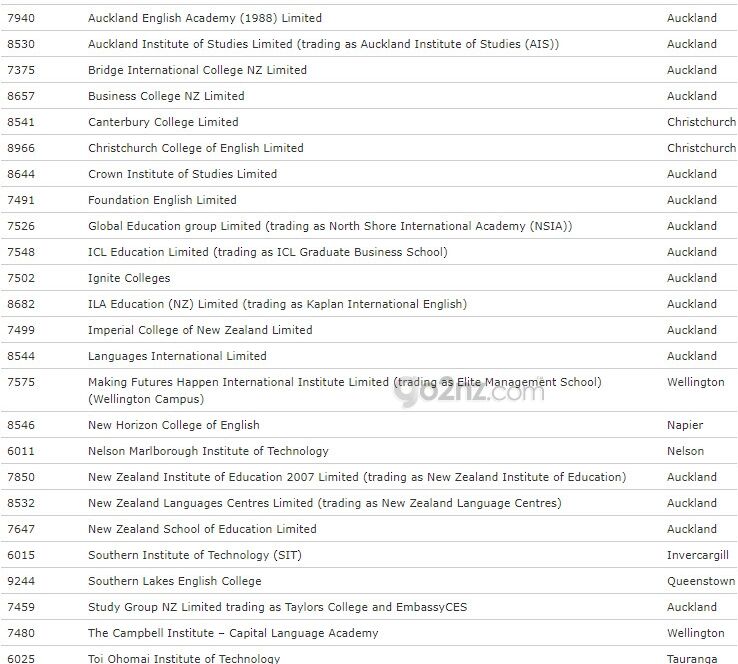
Task: Select New Horizon College of English
Action: point(173,425)
